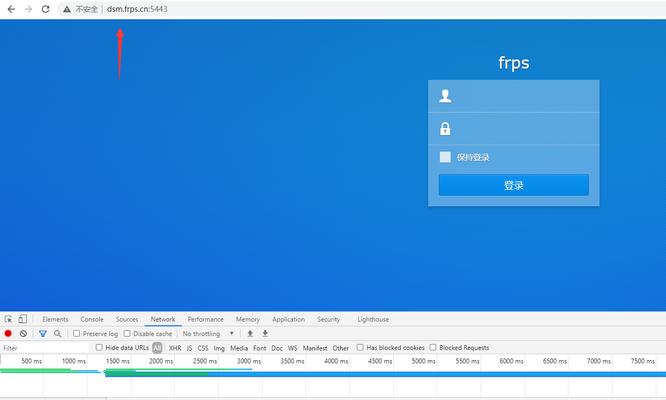Enable the Disable cache checkbox

(127, 334)
